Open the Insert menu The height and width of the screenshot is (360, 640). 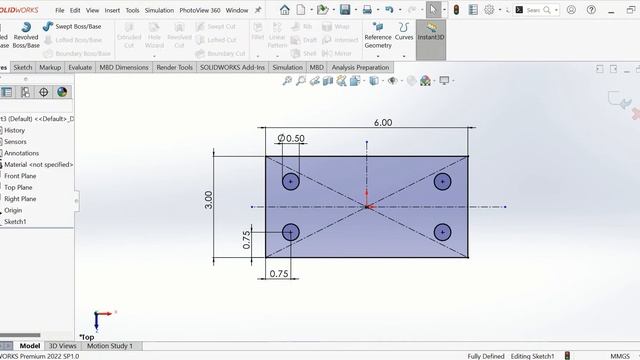(x=112, y=10)
